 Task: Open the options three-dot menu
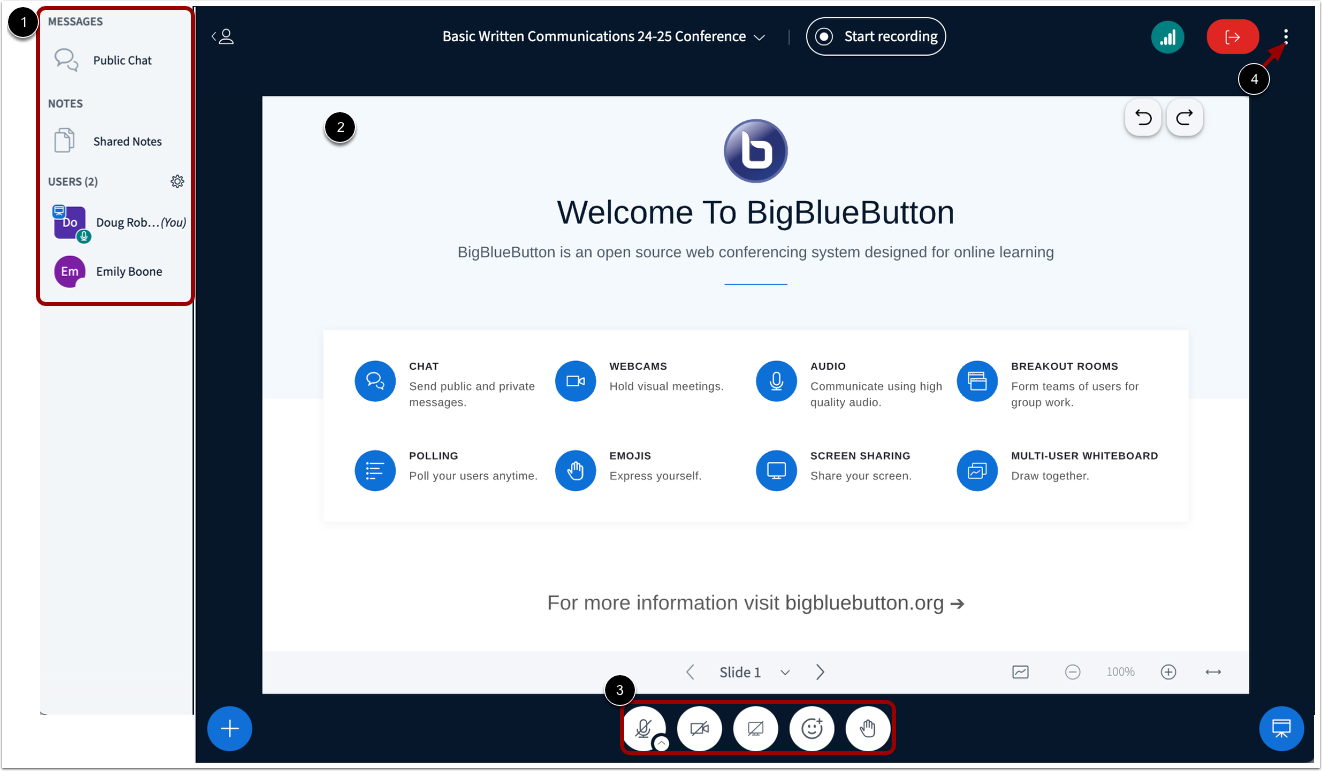coord(1285,36)
